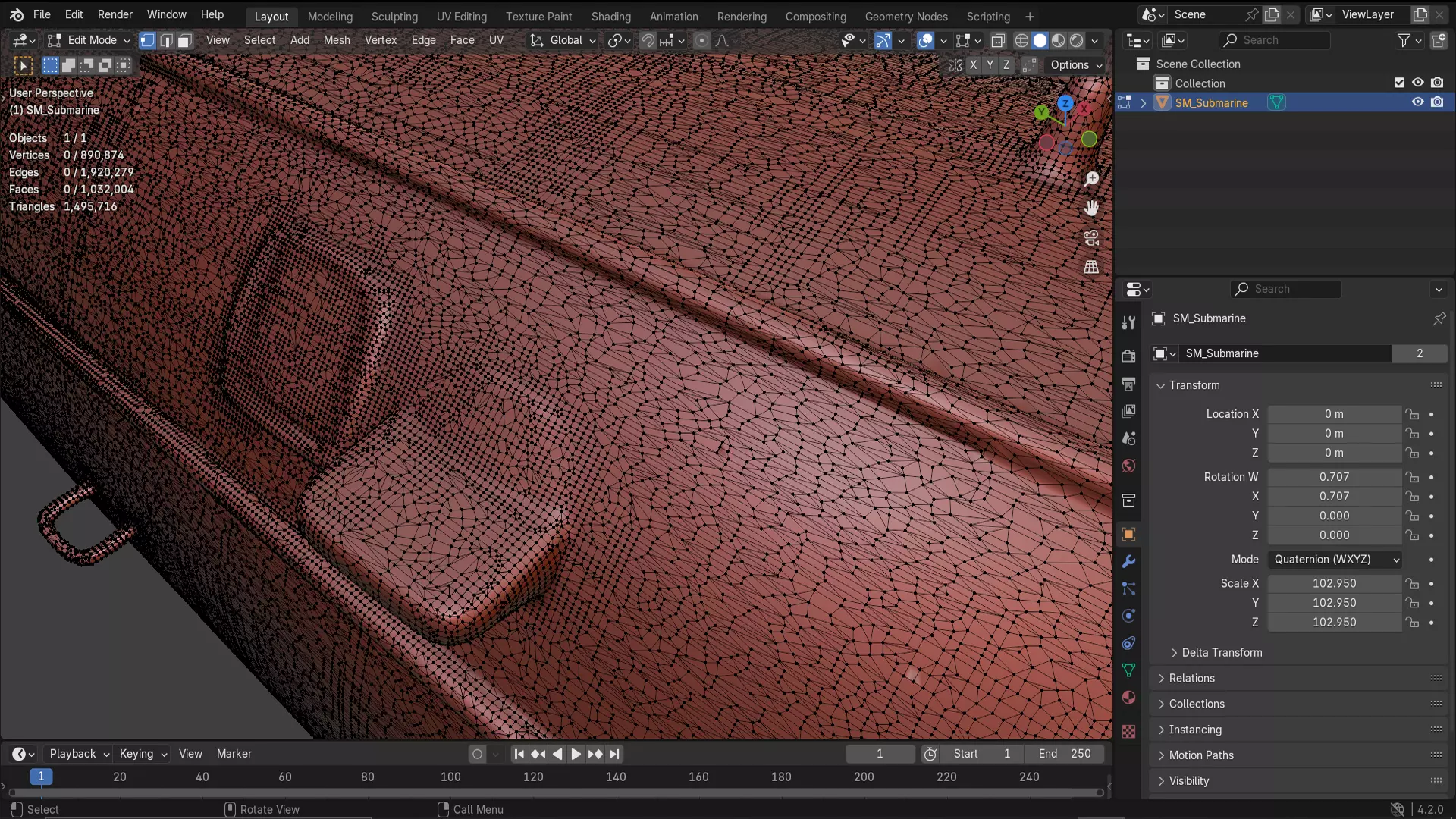Click the hand pan view icon
Image resolution: width=1456 pixels, height=819 pixels.
1091,208
